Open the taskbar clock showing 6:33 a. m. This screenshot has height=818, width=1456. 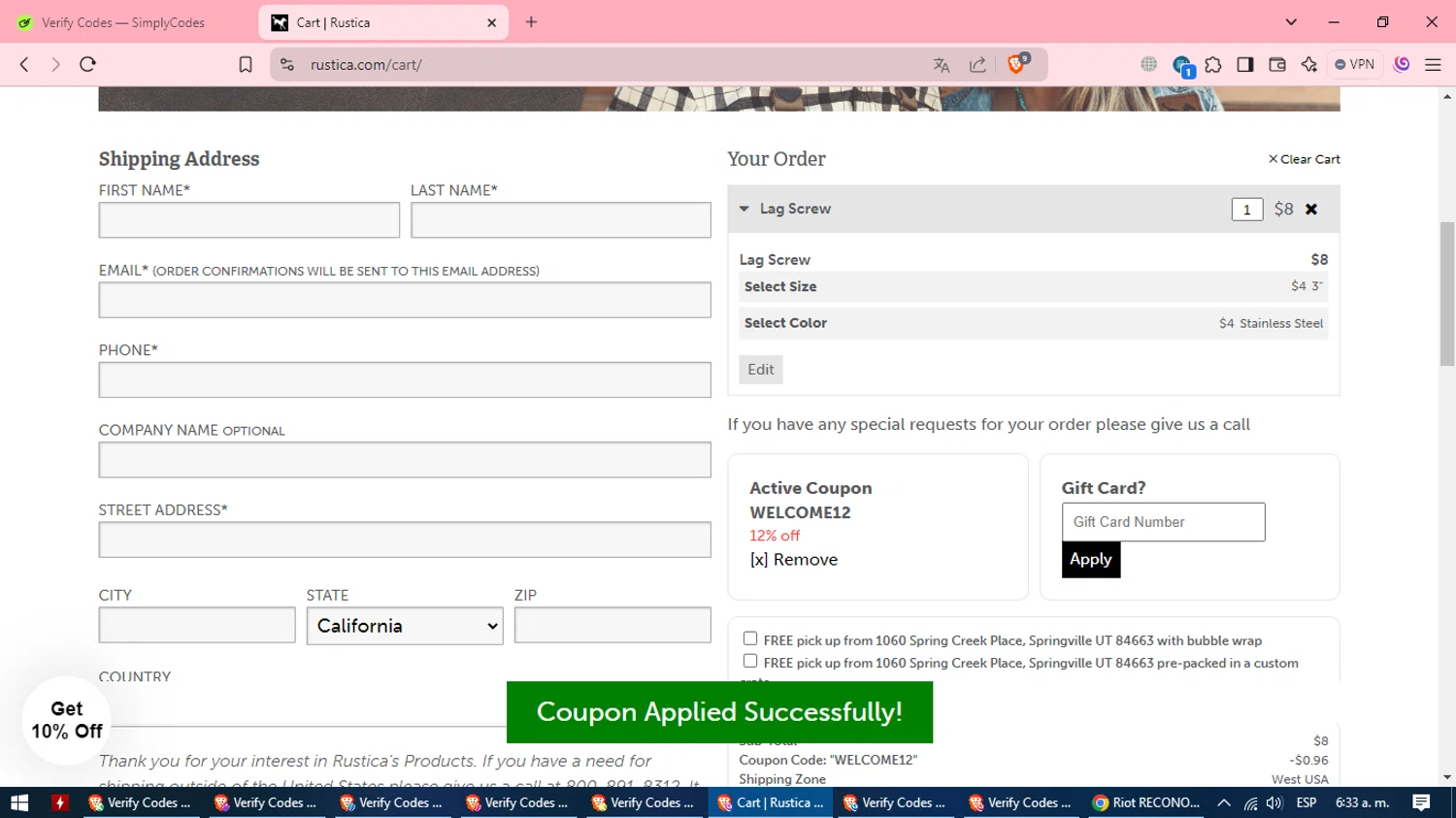1362,802
